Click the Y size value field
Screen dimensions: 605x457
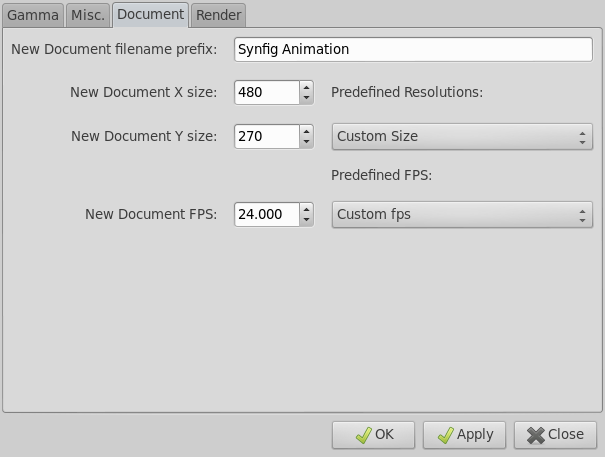click(x=267, y=136)
